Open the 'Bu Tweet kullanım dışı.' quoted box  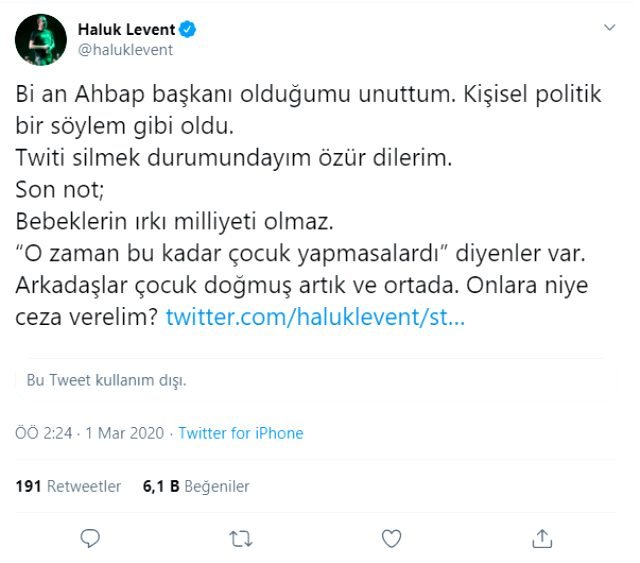320,380
